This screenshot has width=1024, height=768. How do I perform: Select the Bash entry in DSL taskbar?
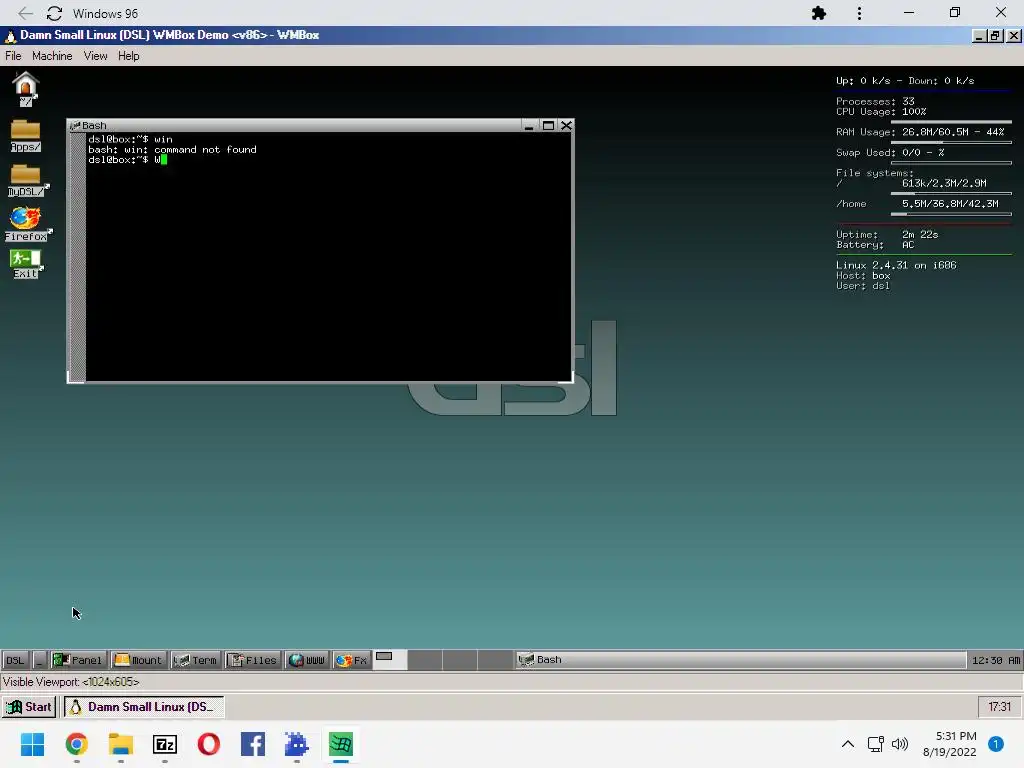coord(741,660)
